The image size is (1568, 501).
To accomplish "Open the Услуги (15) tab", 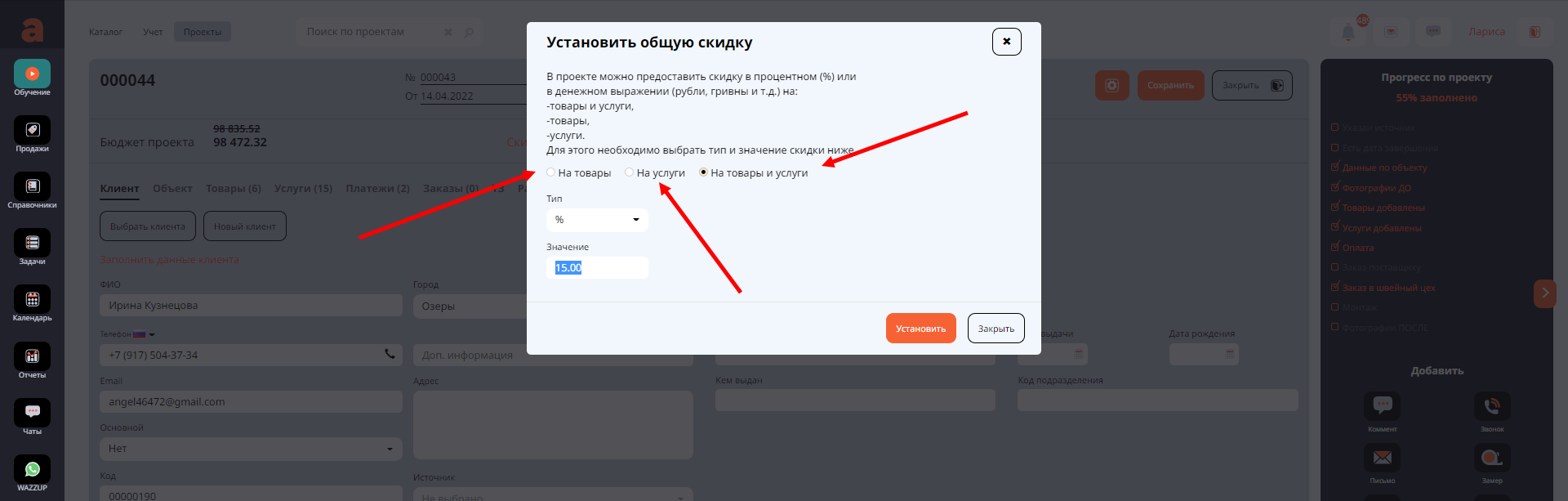I will point(303,189).
